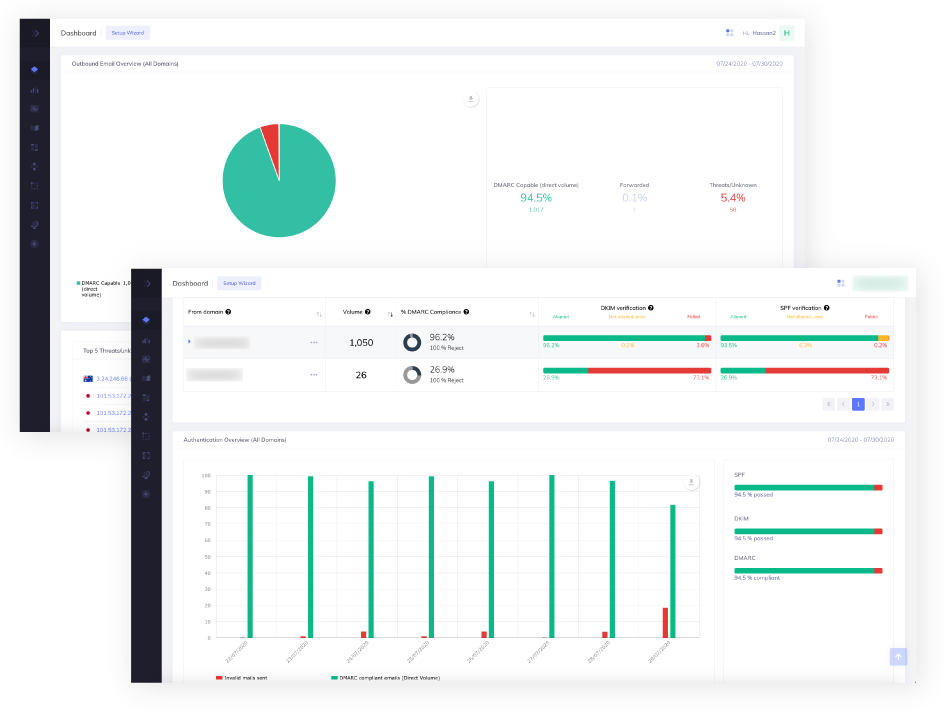Open list layout icon in front window sidebar
Screen dimensions: 951x720
tap(146, 398)
